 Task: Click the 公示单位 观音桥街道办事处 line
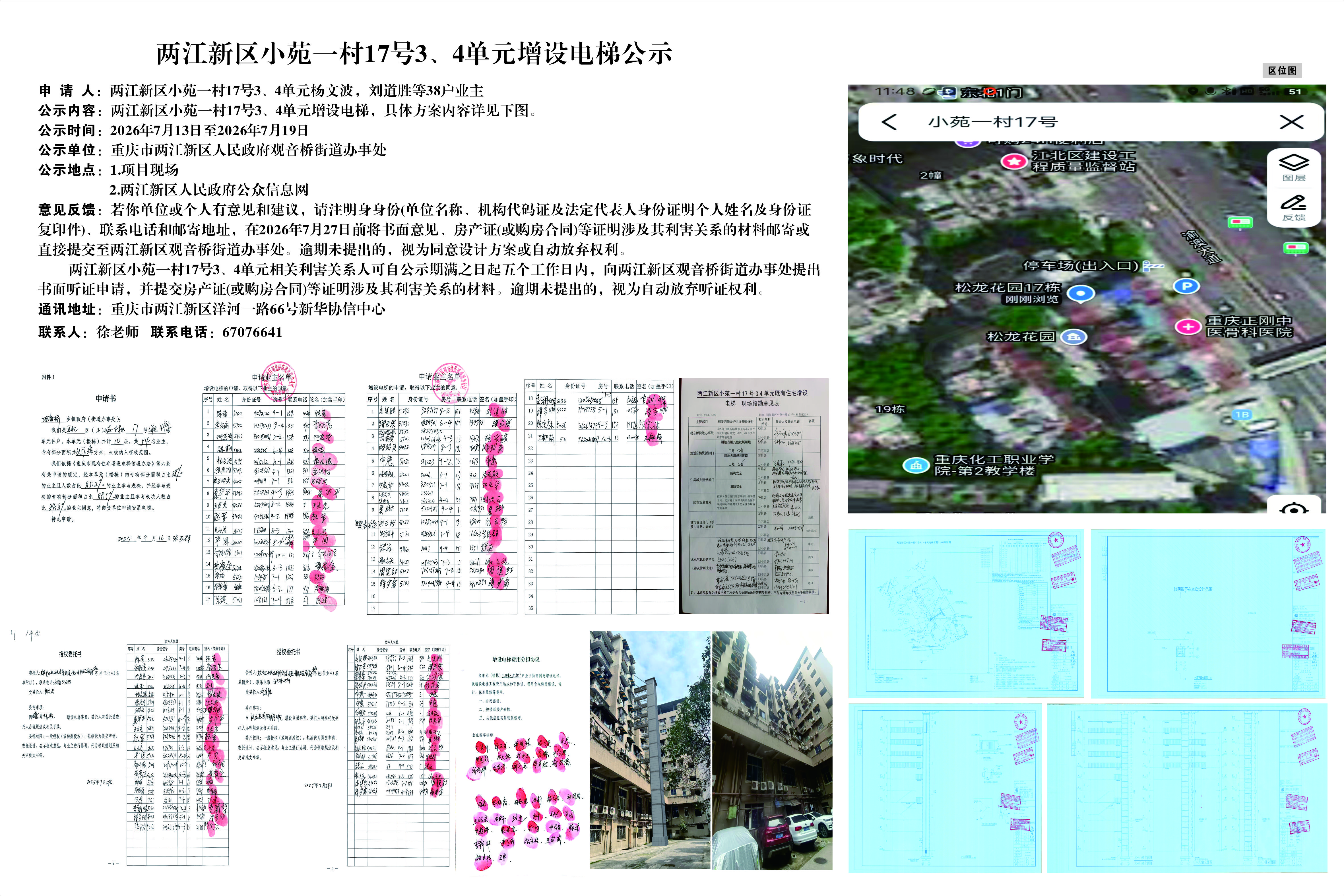pos(212,150)
